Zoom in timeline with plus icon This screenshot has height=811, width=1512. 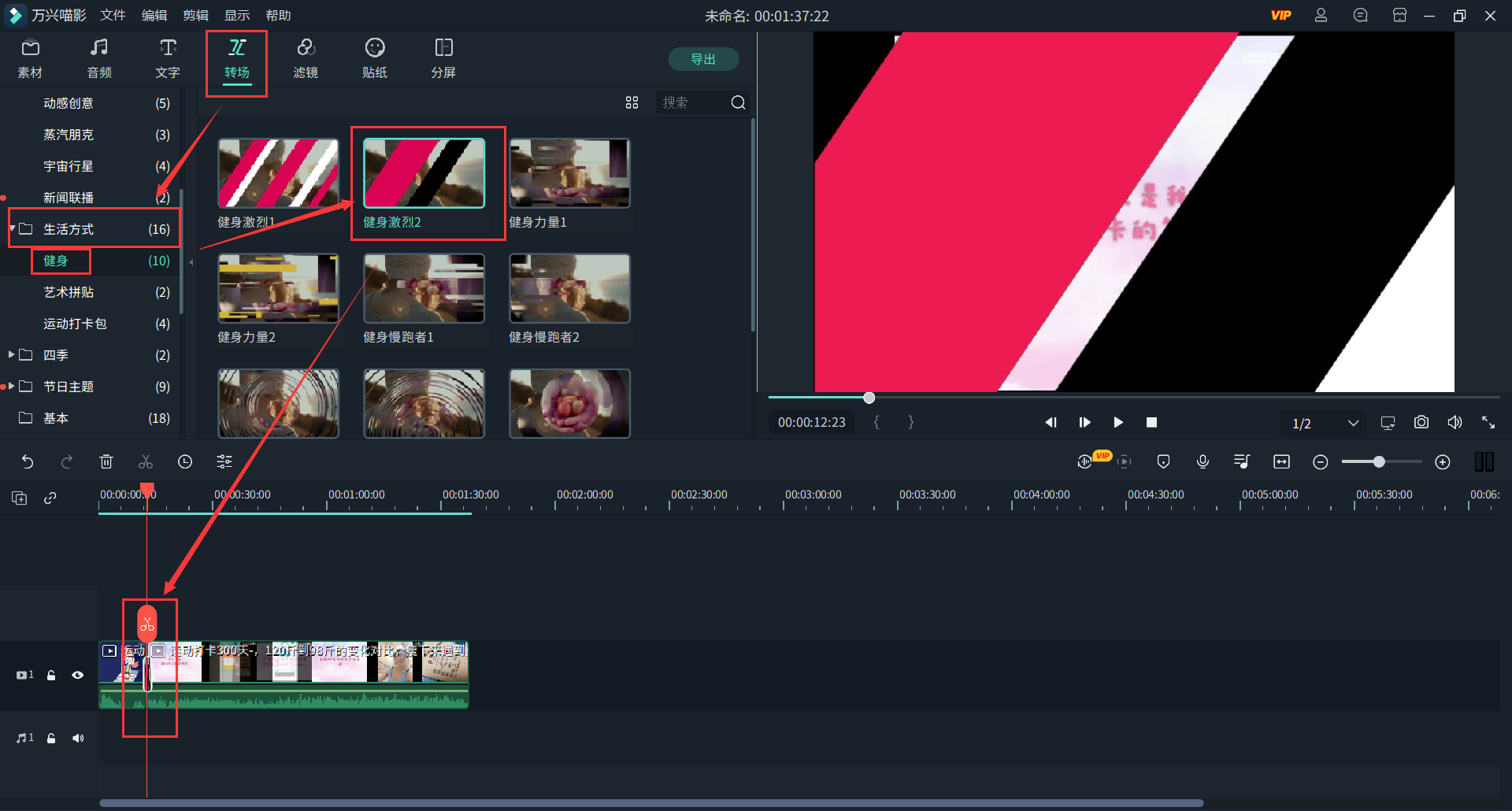[x=1442, y=462]
